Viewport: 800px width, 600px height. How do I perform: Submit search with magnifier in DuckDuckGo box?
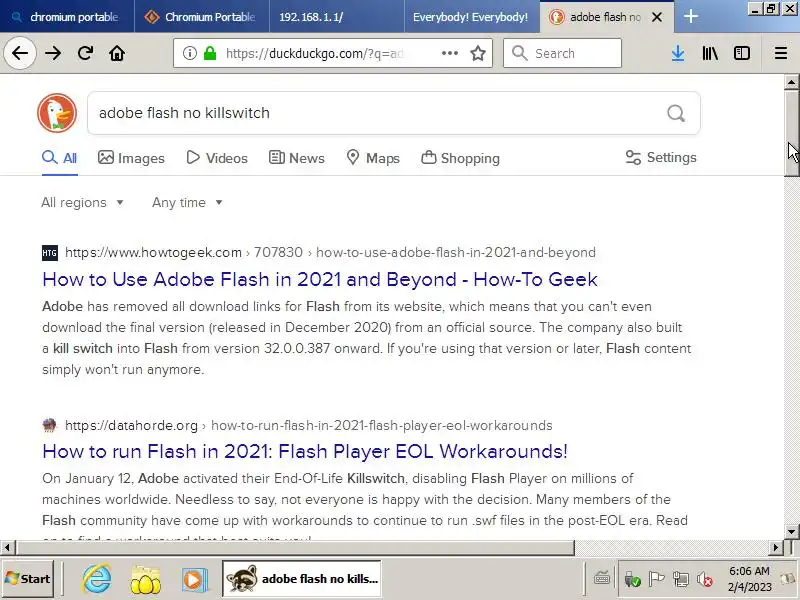pos(676,113)
